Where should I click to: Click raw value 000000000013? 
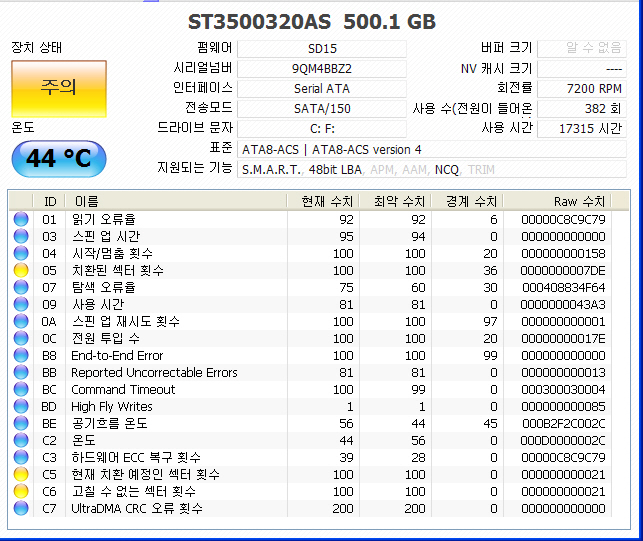coord(563,372)
